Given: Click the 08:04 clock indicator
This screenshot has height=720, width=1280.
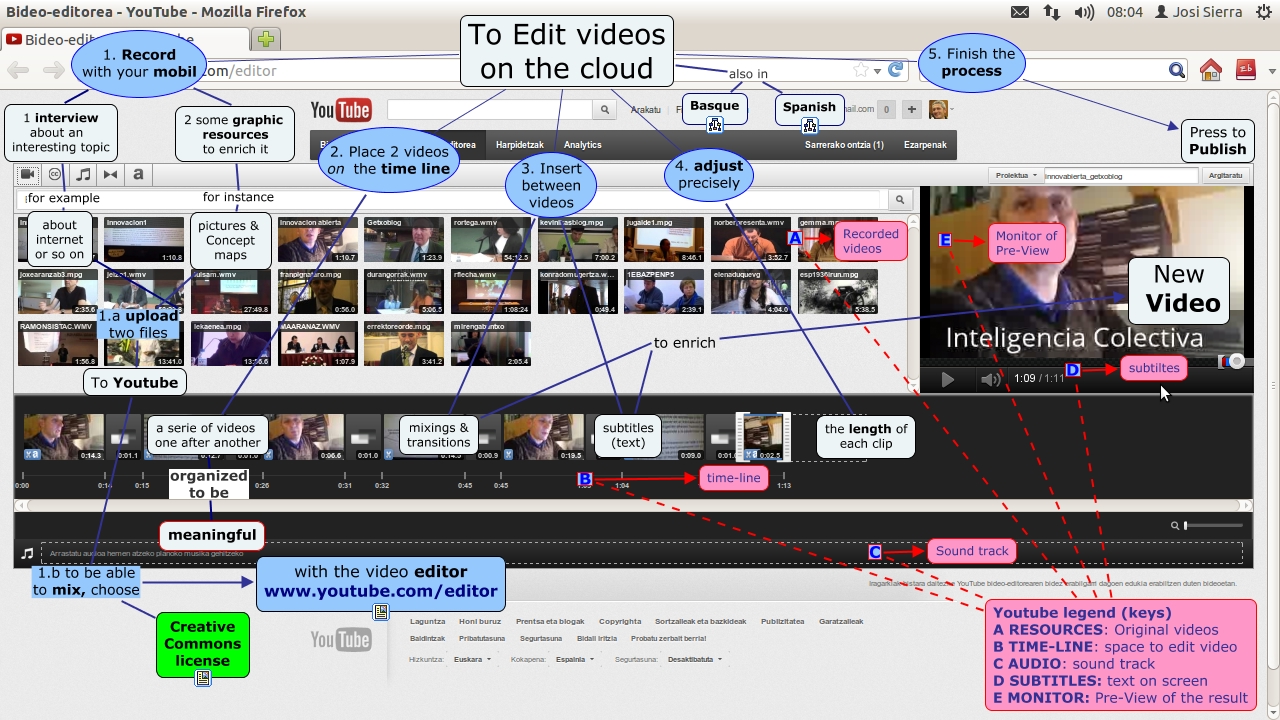Looking at the screenshot, I should [x=1125, y=12].
